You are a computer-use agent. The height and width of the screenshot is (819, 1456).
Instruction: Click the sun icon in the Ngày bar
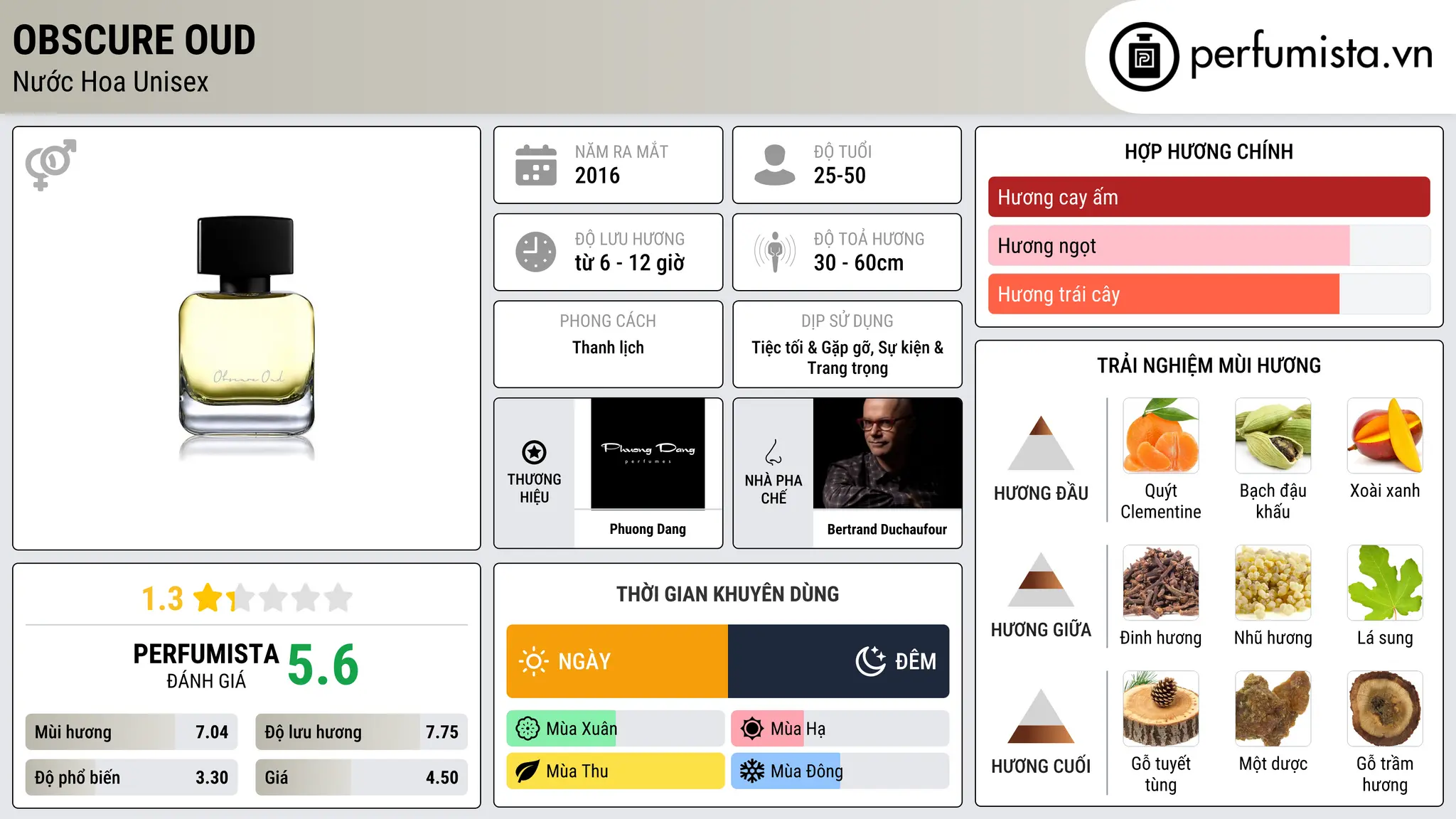pos(533,661)
